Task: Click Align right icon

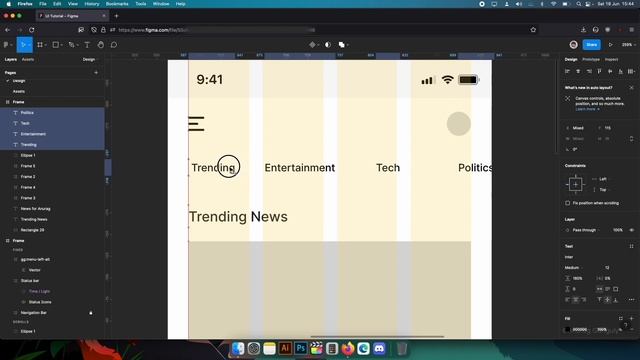Action: point(589,71)
